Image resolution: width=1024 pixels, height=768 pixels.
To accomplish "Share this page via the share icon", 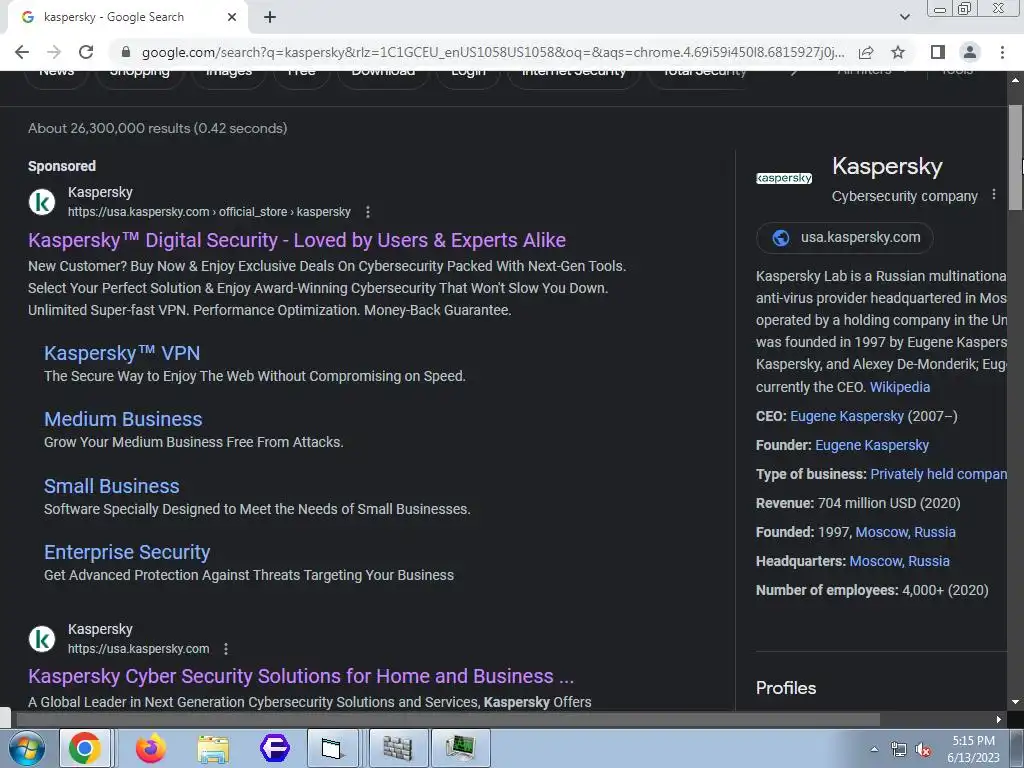I will click(x=866, y=52).
